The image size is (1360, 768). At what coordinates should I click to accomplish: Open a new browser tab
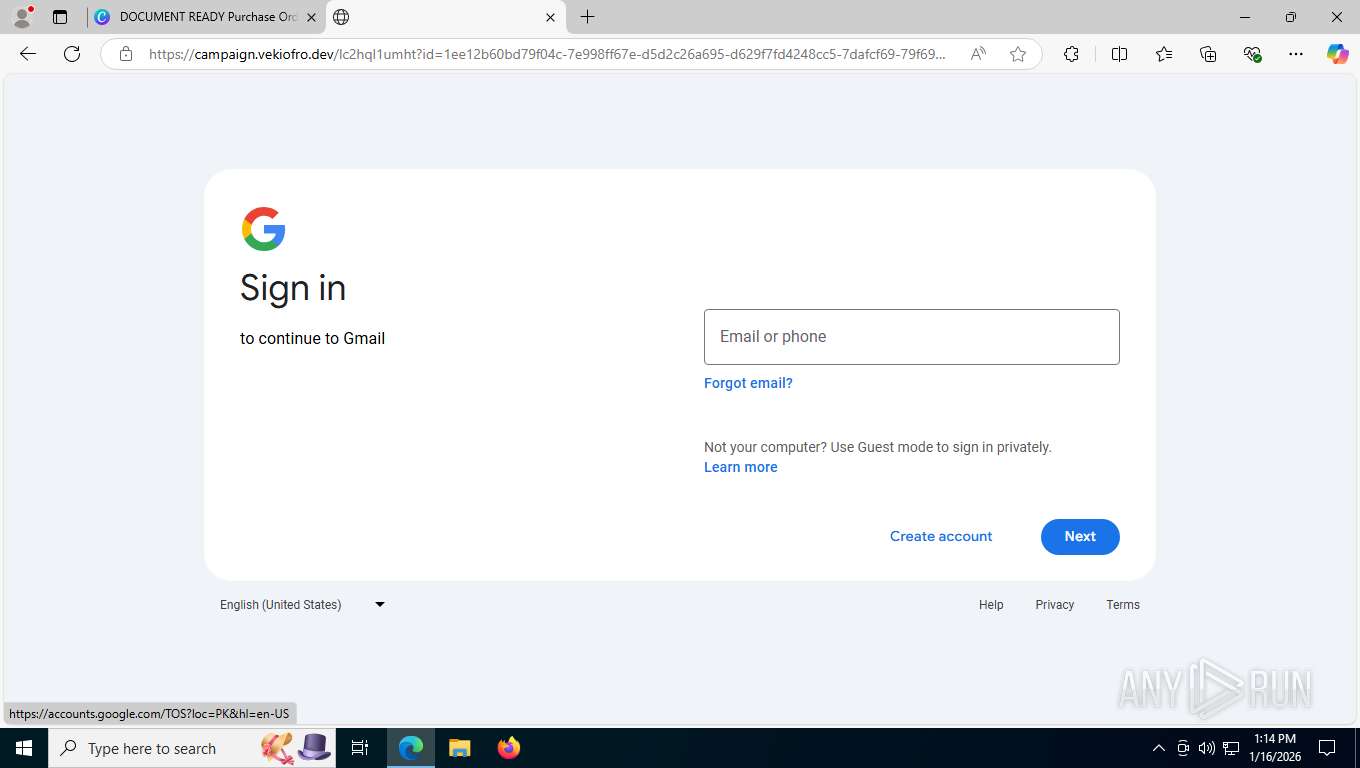(x=587, y=17)
